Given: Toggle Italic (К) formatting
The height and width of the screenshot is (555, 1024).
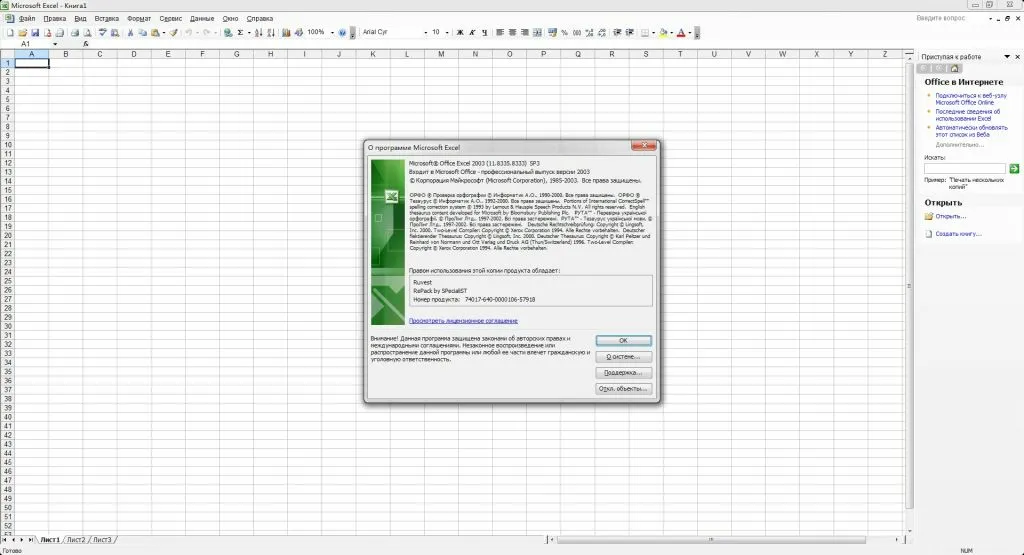Looking at the screenshot, I should pyautogui.click(x=471, y=32).
